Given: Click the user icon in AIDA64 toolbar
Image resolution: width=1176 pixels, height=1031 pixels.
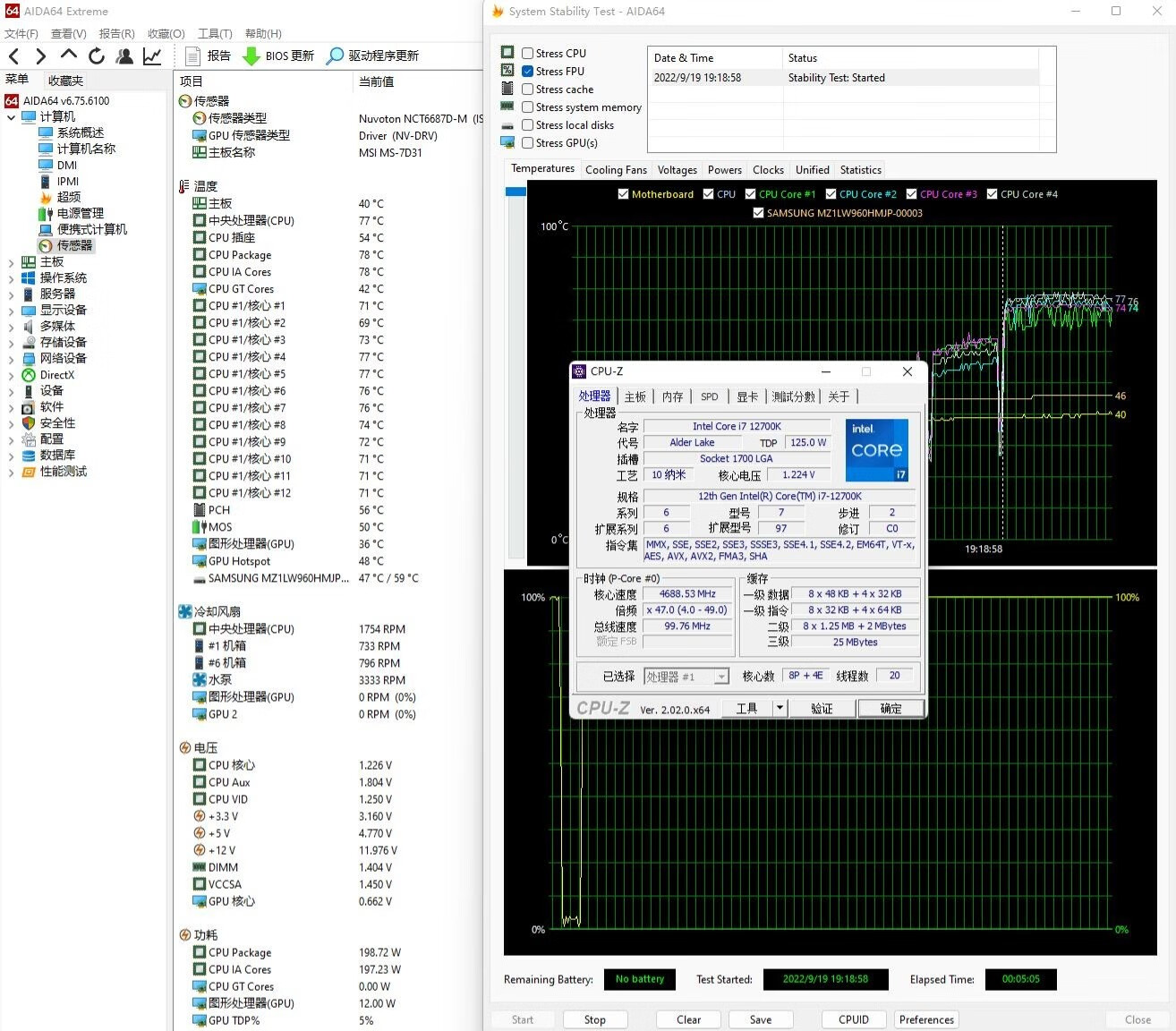Looking at the screenshot, I should click(124, 55).
